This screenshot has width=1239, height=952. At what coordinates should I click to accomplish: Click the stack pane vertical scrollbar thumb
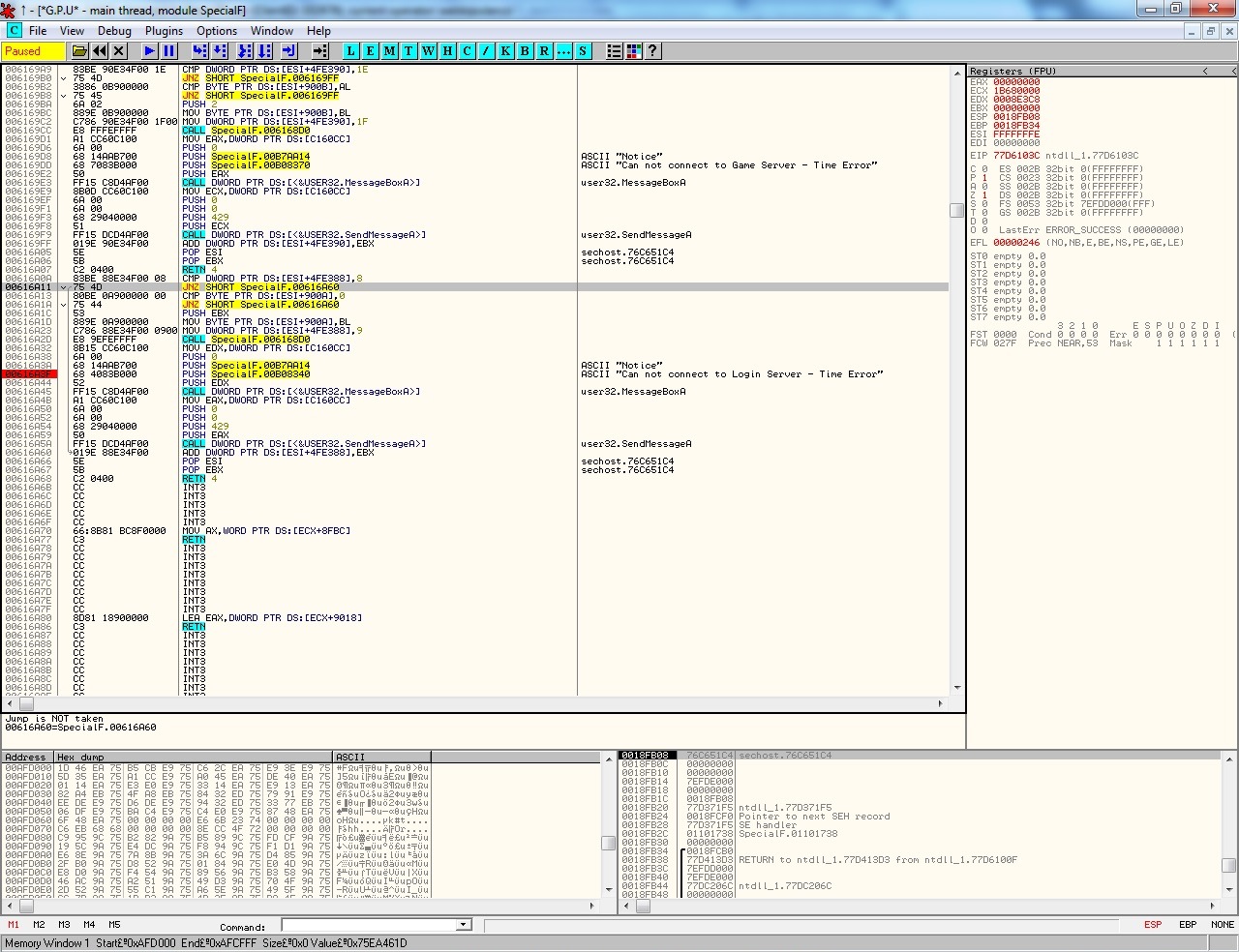pyautogui.click(x=1228, y=865)
